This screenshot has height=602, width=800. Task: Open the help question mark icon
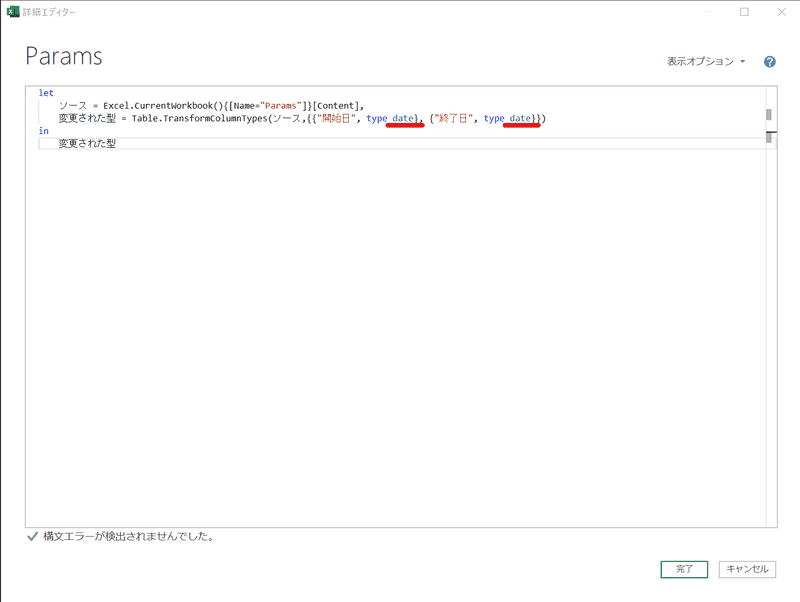[x=770, y=62]
